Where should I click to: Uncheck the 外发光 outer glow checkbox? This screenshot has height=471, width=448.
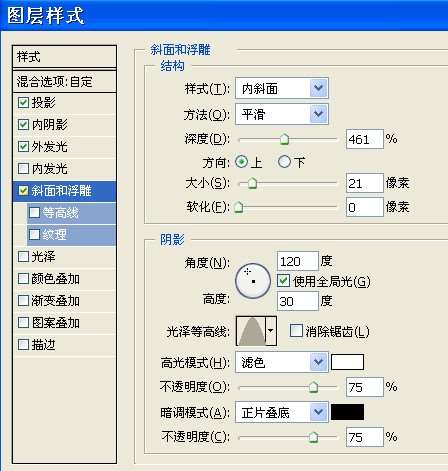(x=23, y=146)
